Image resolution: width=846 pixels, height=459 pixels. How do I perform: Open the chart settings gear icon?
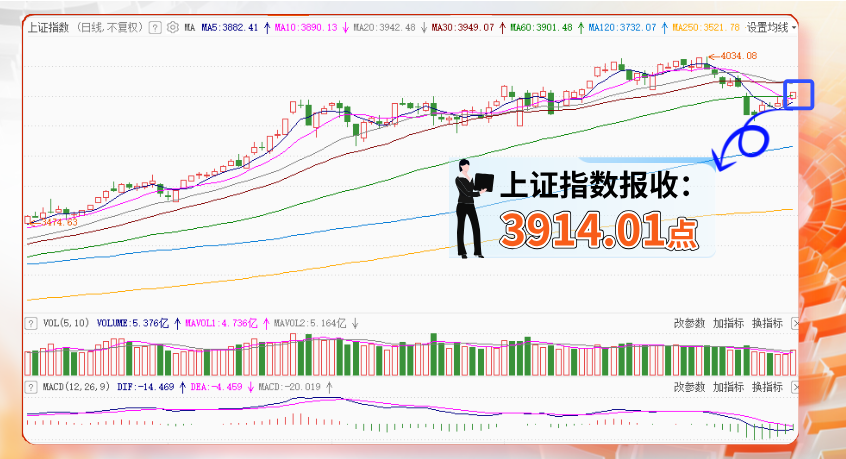pos(173,28)
